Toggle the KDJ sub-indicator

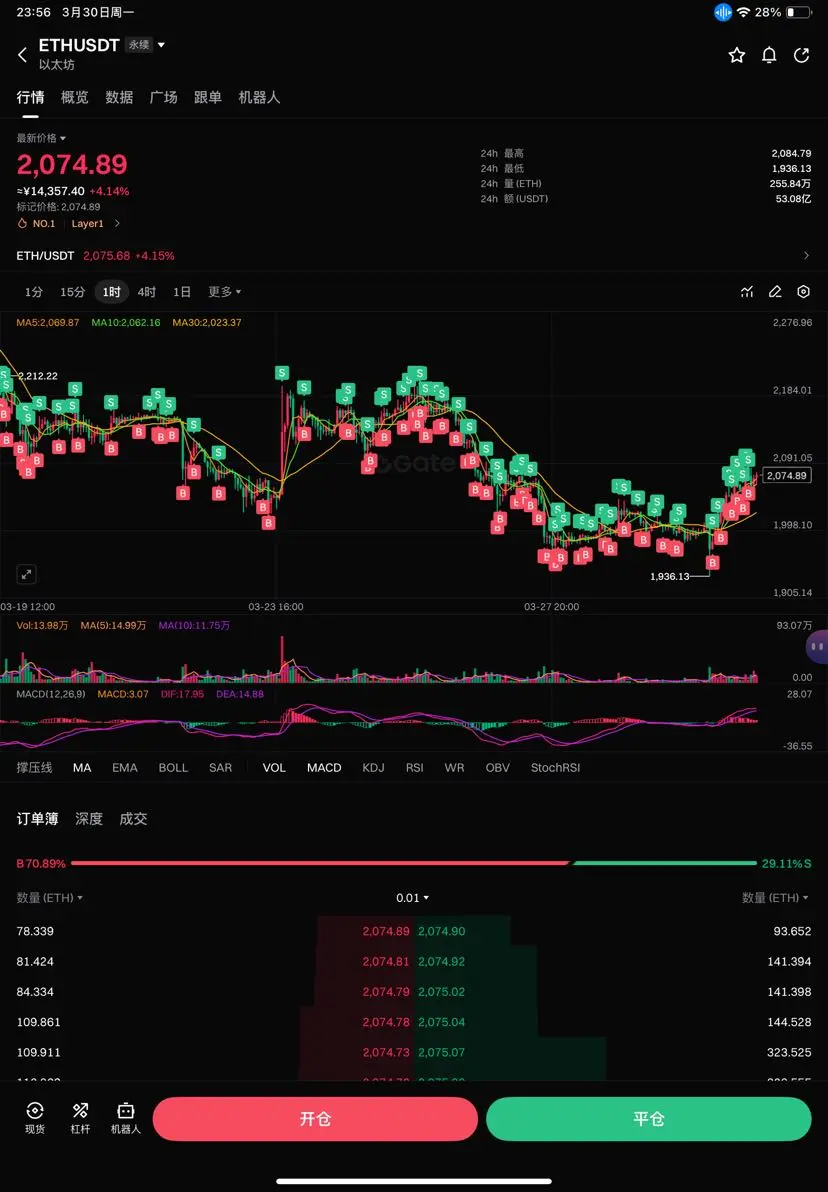click(373, 768)
